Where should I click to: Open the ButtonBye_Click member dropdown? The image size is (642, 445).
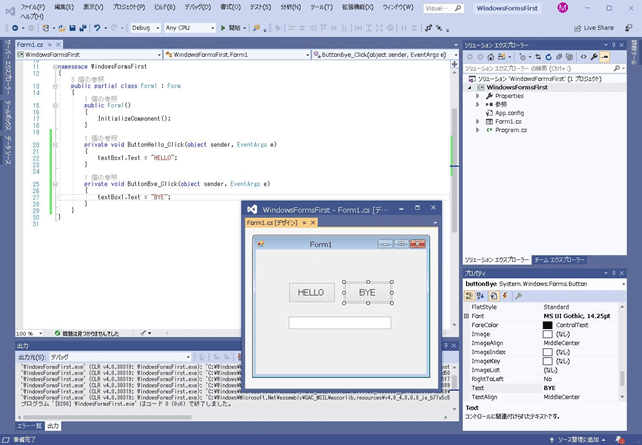(x=456, y=54)
